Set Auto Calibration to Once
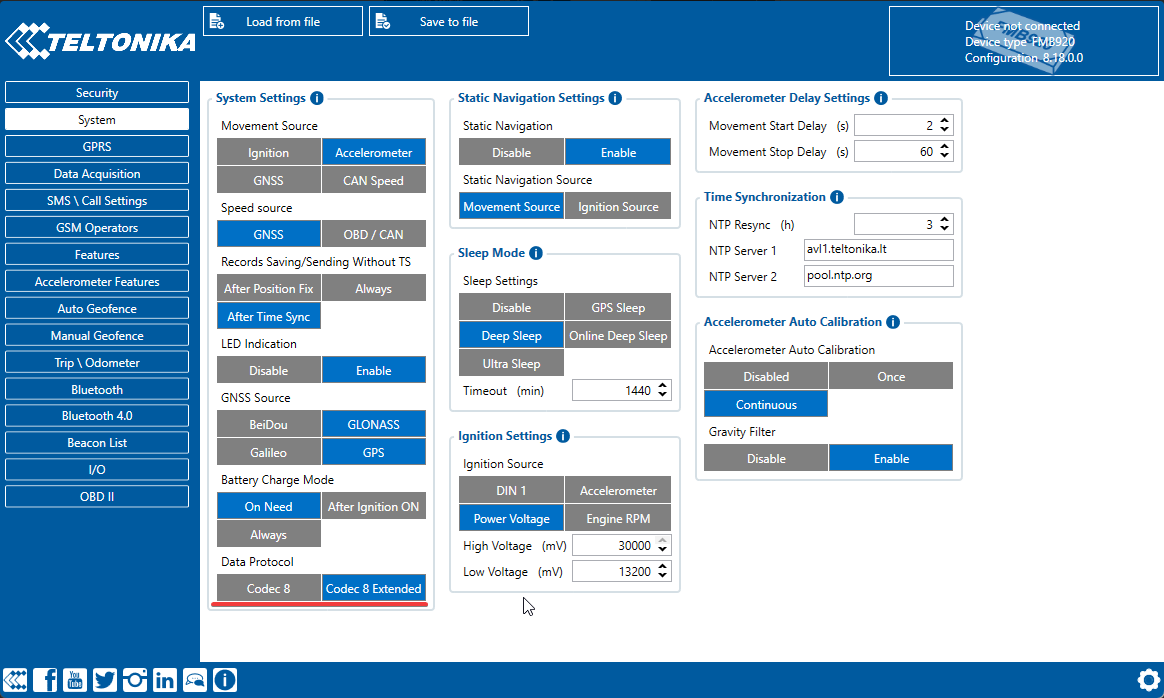The image size is (1164, 698). coord(891,376)
